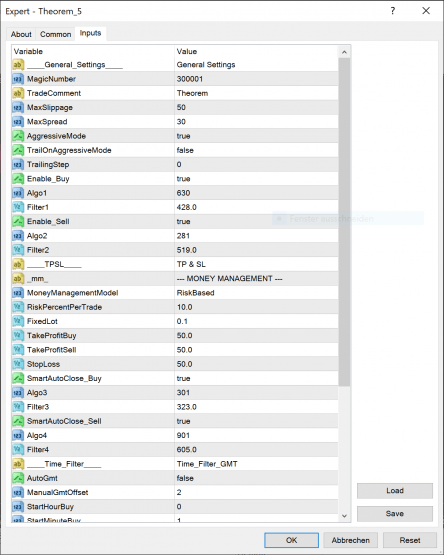Click the double icon beside StopLoss
Image resolution: width=444 pixels, height=555 pixels.
[x=18, y=364]
